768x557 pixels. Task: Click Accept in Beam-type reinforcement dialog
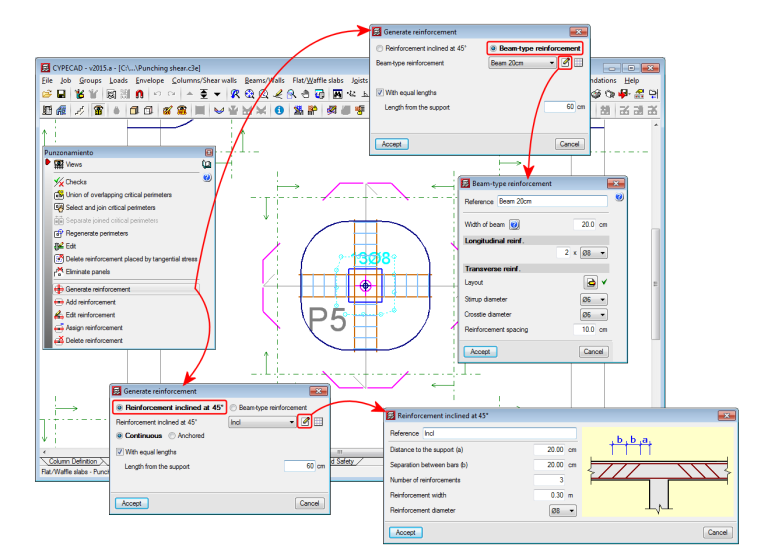click(480, 352)
